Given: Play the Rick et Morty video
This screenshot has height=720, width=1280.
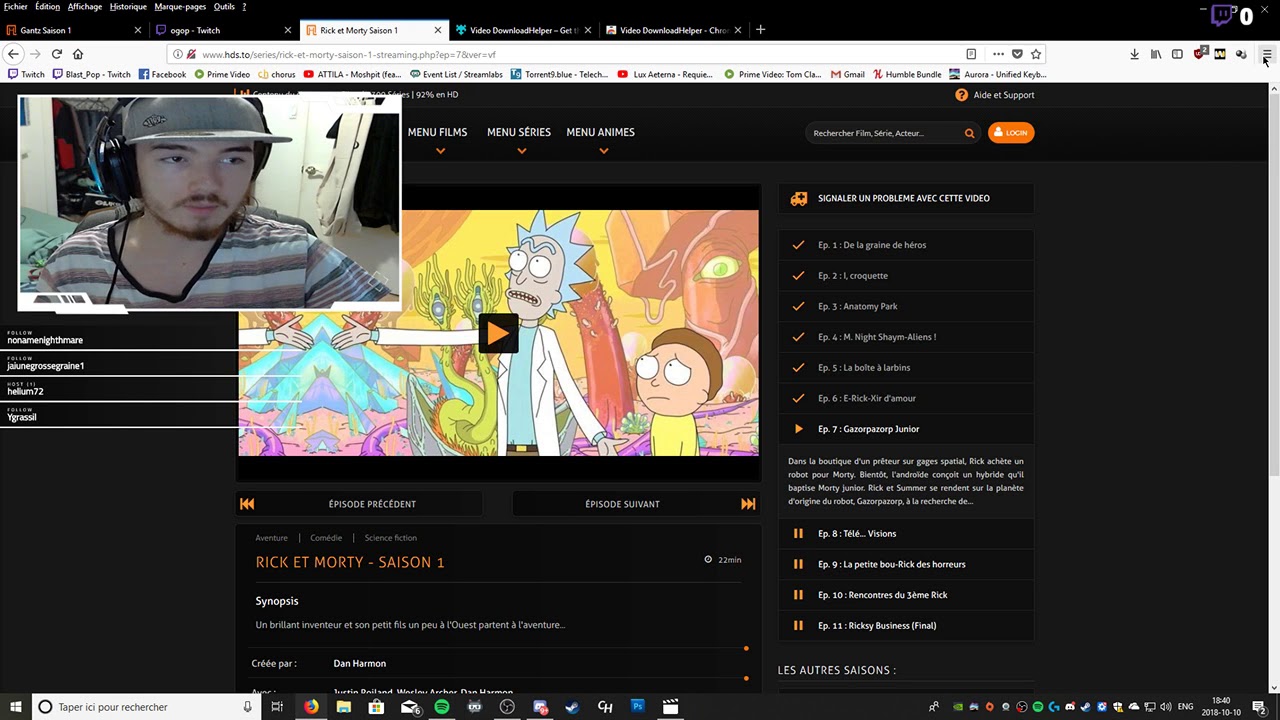Looking at the screenshot, I should (498, 333).
